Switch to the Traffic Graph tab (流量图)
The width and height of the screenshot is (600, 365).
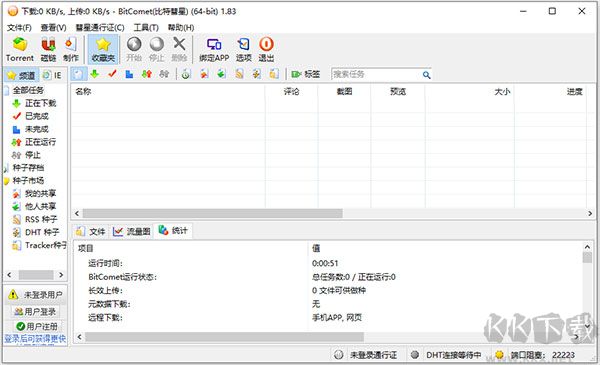[x=132, y=231]
